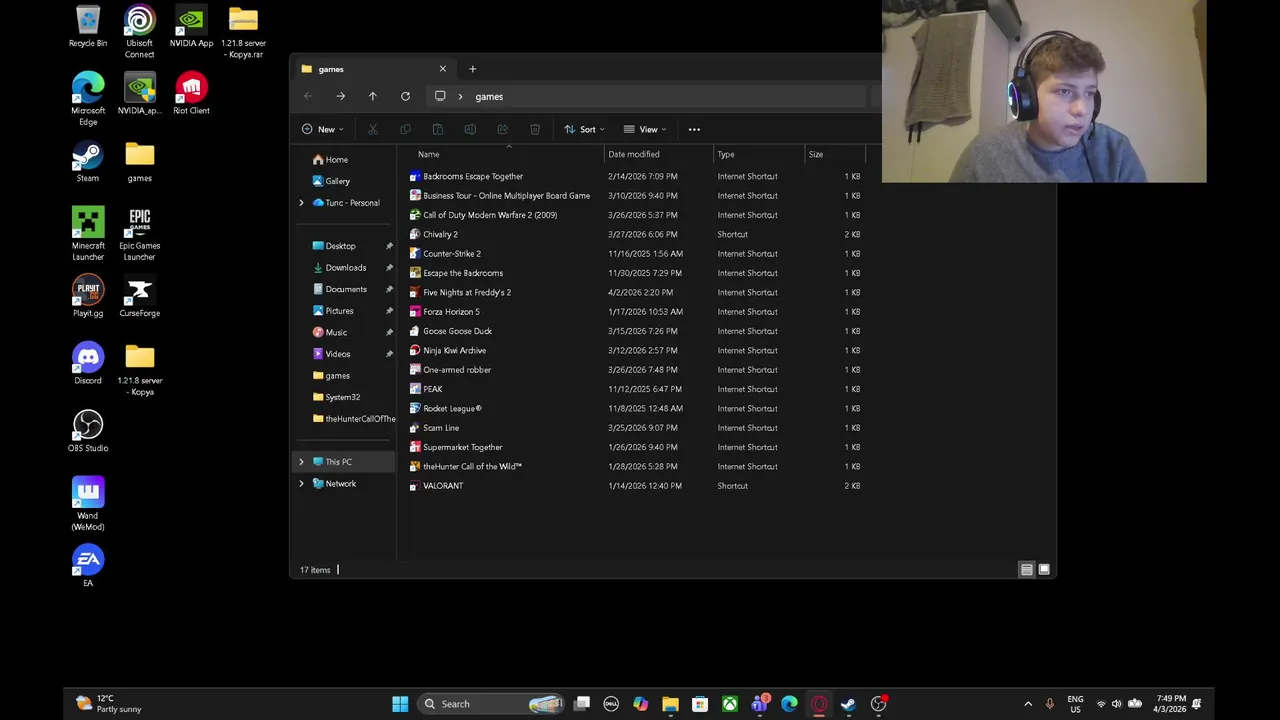Viewport: 1280px width, 720px height.
Task: Switch to details view in status bar
Action: click(x=1026, y=569)
